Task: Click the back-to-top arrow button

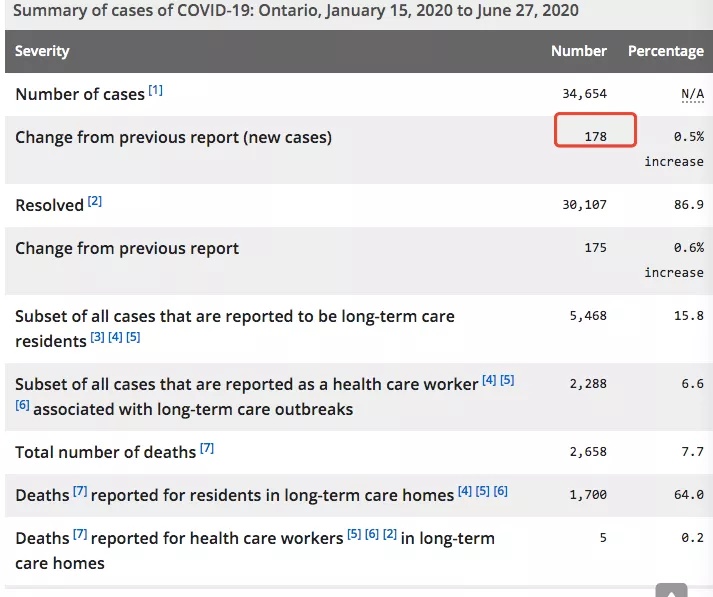Action: pos(671,590)
